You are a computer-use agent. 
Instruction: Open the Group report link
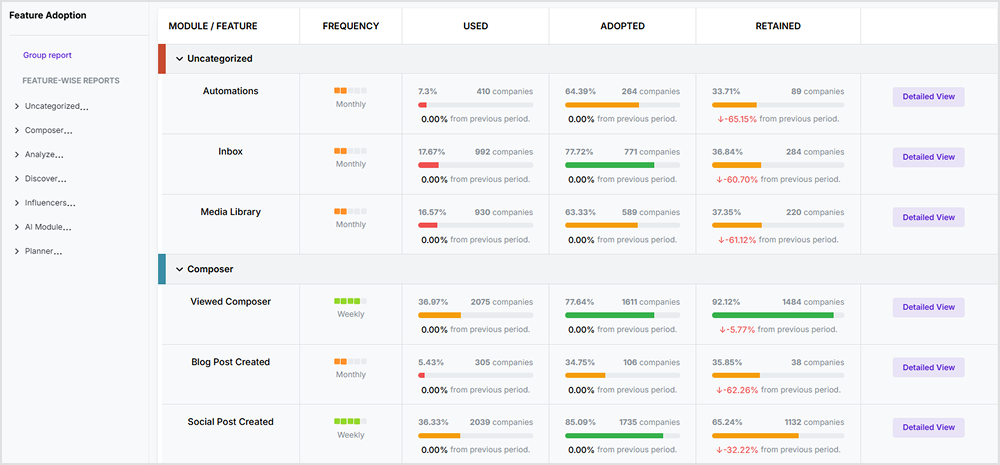point(47,55)
